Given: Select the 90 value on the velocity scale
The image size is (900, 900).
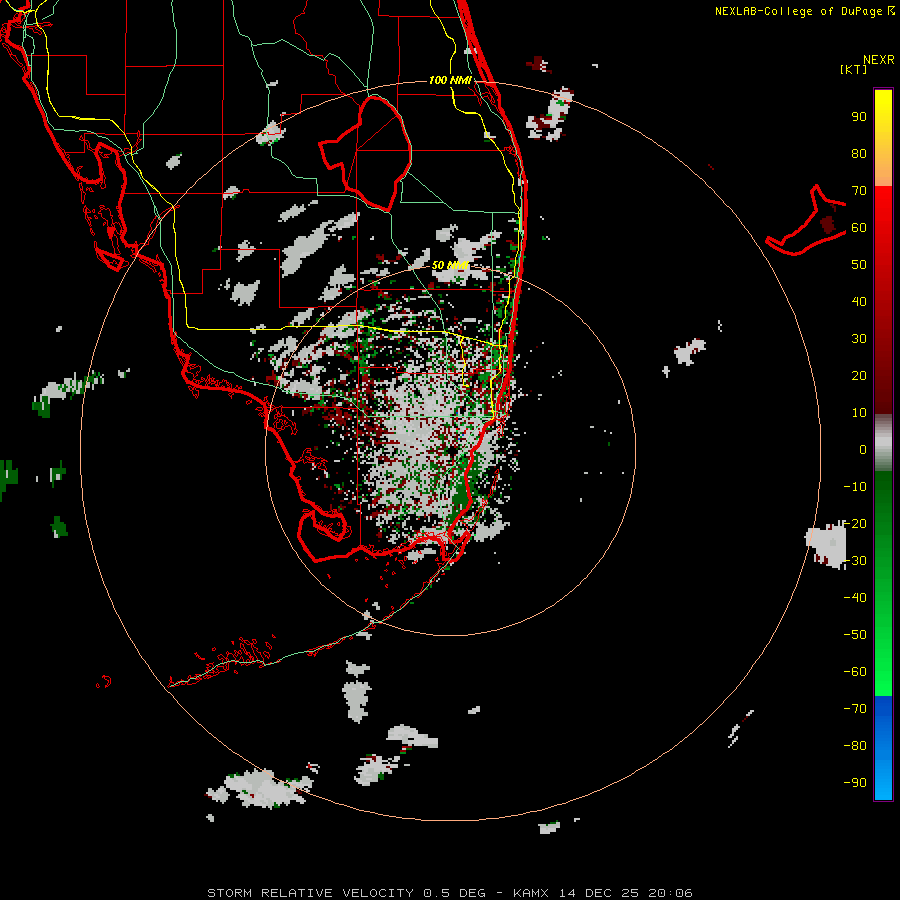Looking at the screenshot, I should pyautogui.click(x=859, y=117).
